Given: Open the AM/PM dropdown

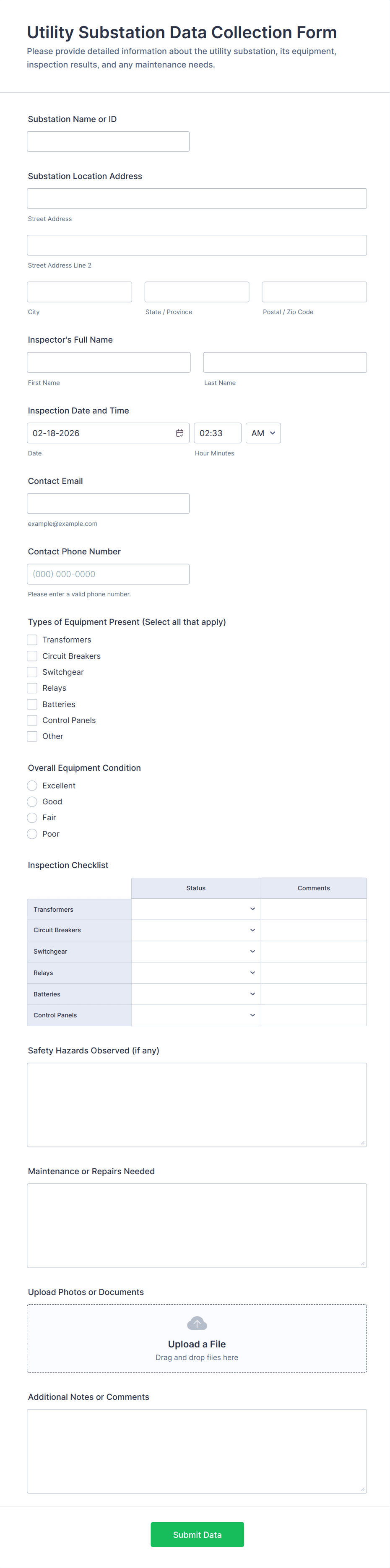Looking at the screenshot, I should coord(263,433).
